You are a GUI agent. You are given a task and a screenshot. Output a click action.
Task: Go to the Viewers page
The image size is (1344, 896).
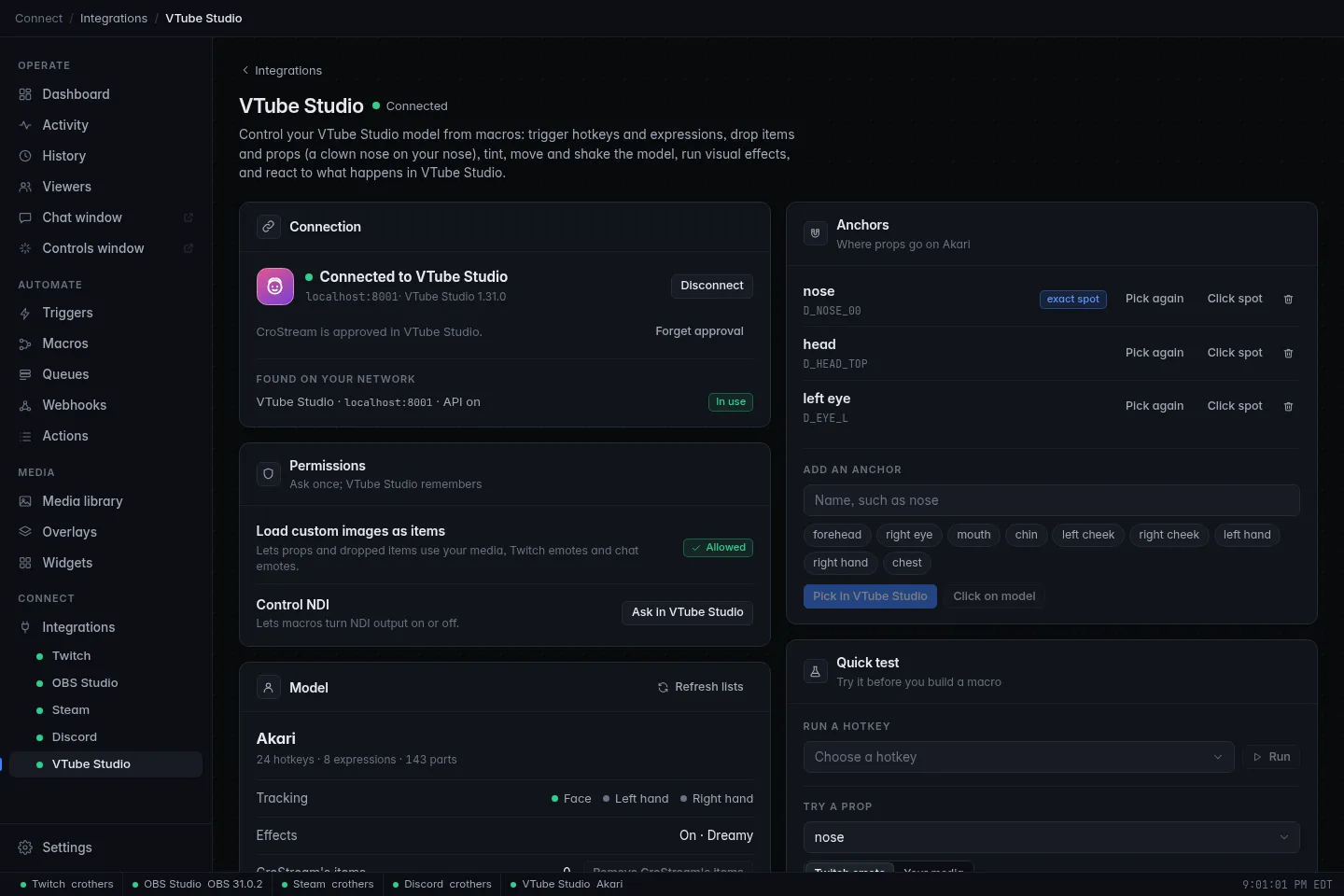coord(105,187)
